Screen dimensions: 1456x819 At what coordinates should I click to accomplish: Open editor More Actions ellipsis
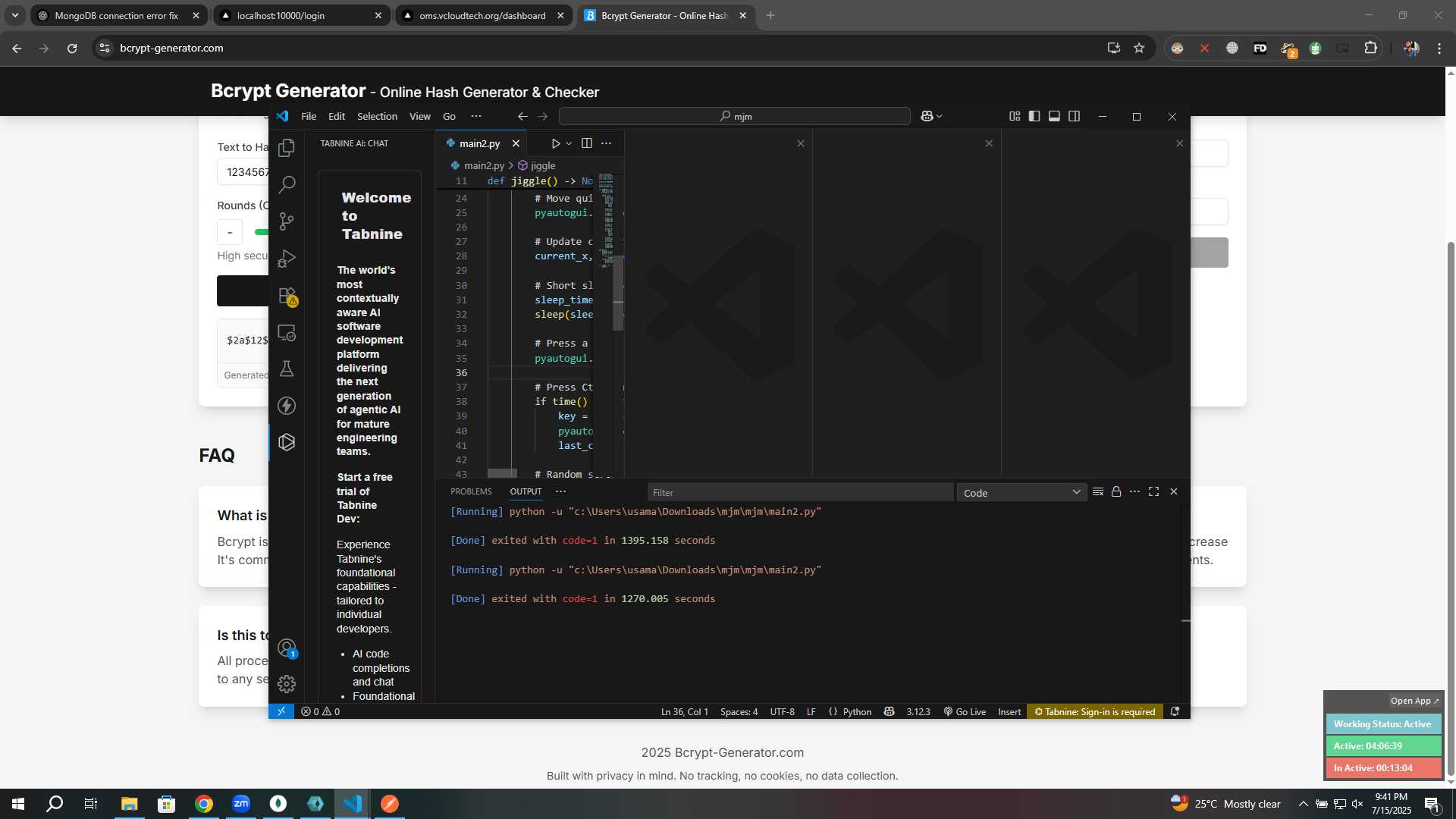coord(606,143)
